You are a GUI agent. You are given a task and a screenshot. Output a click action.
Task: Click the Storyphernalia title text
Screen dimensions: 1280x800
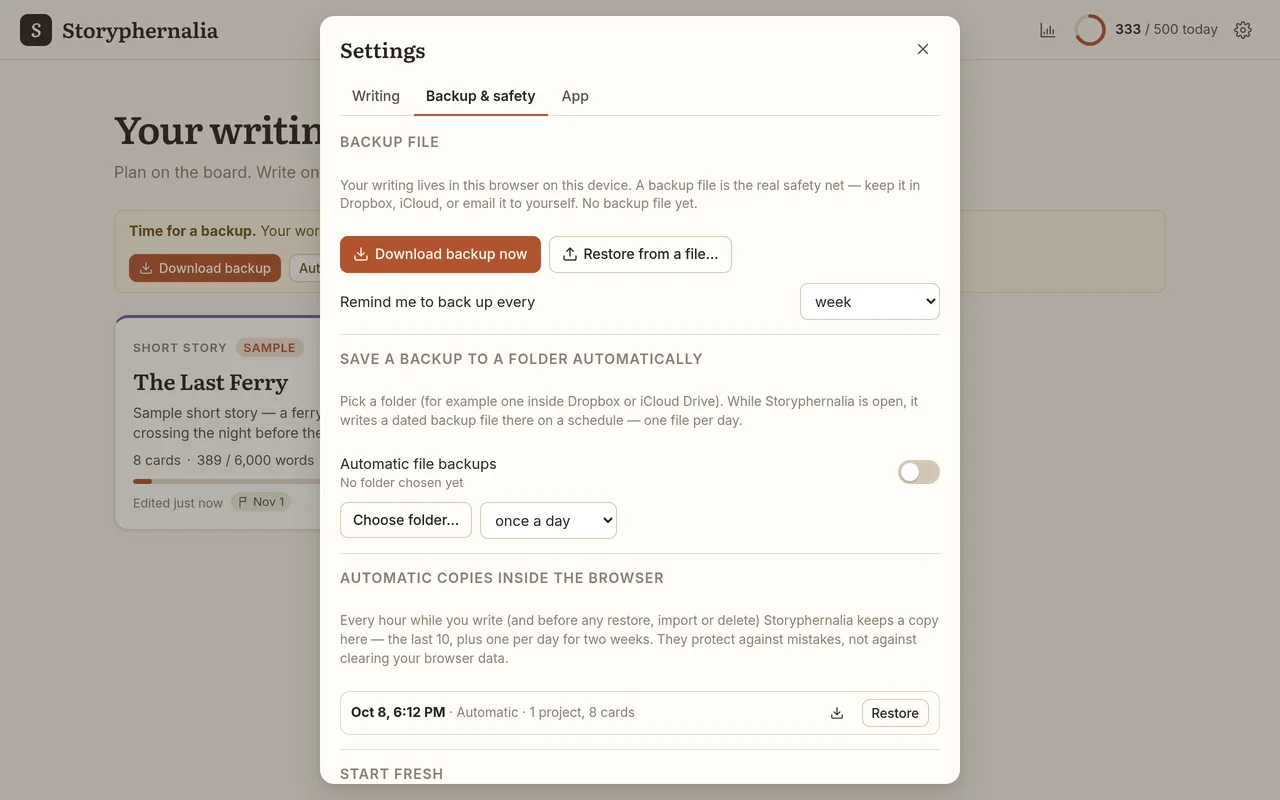pos(140,30)
